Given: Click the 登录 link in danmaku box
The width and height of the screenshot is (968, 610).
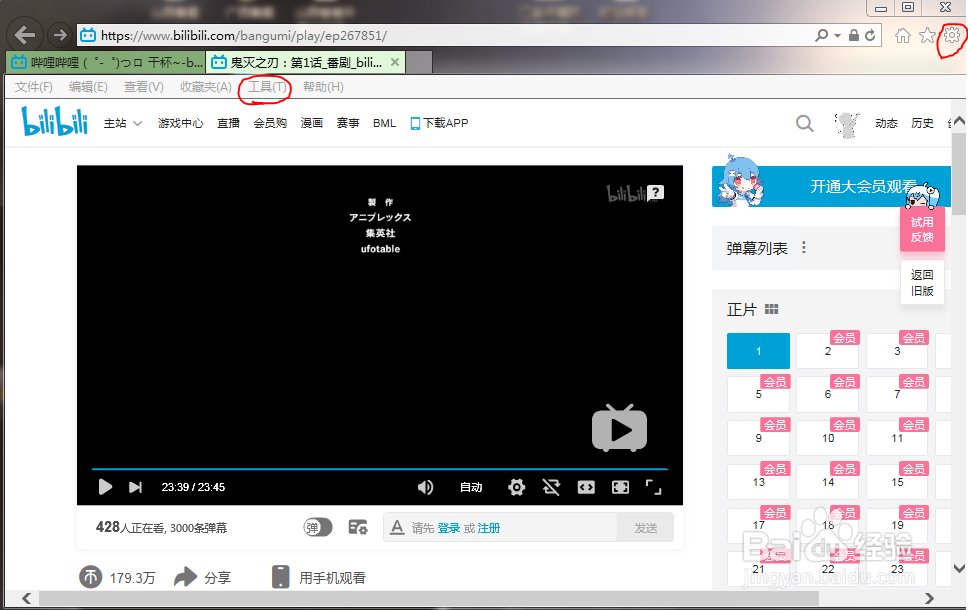Looking at the screenshot, I should (449, 528).
